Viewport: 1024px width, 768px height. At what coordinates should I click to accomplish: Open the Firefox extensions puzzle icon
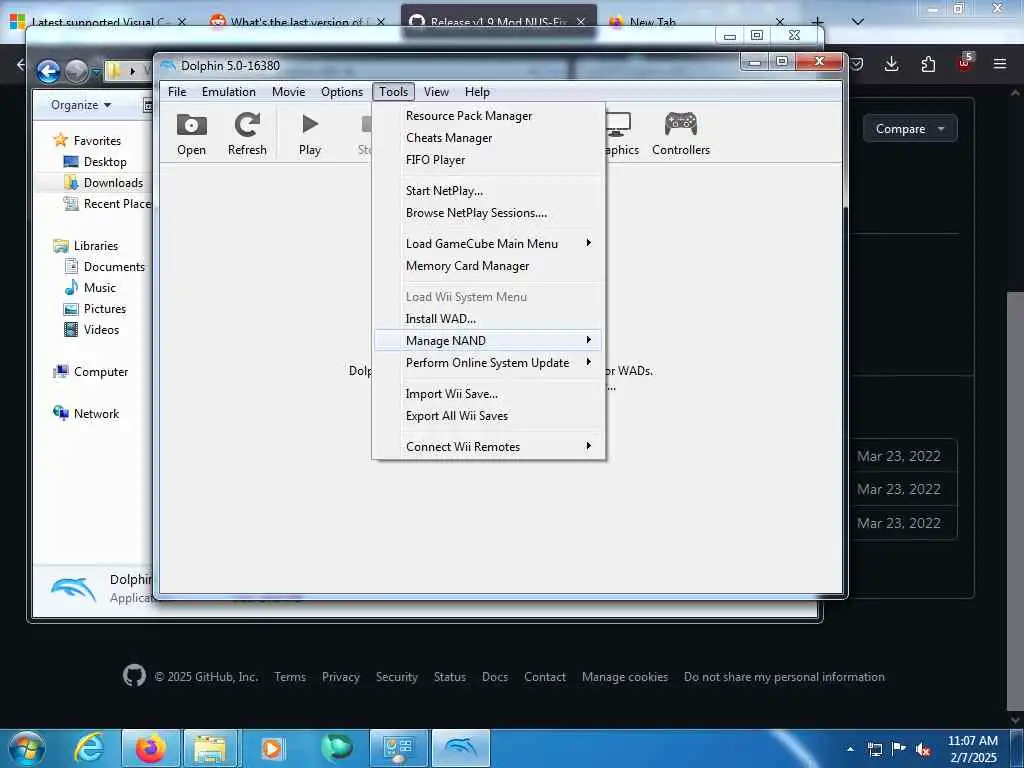tap(928, 64)
